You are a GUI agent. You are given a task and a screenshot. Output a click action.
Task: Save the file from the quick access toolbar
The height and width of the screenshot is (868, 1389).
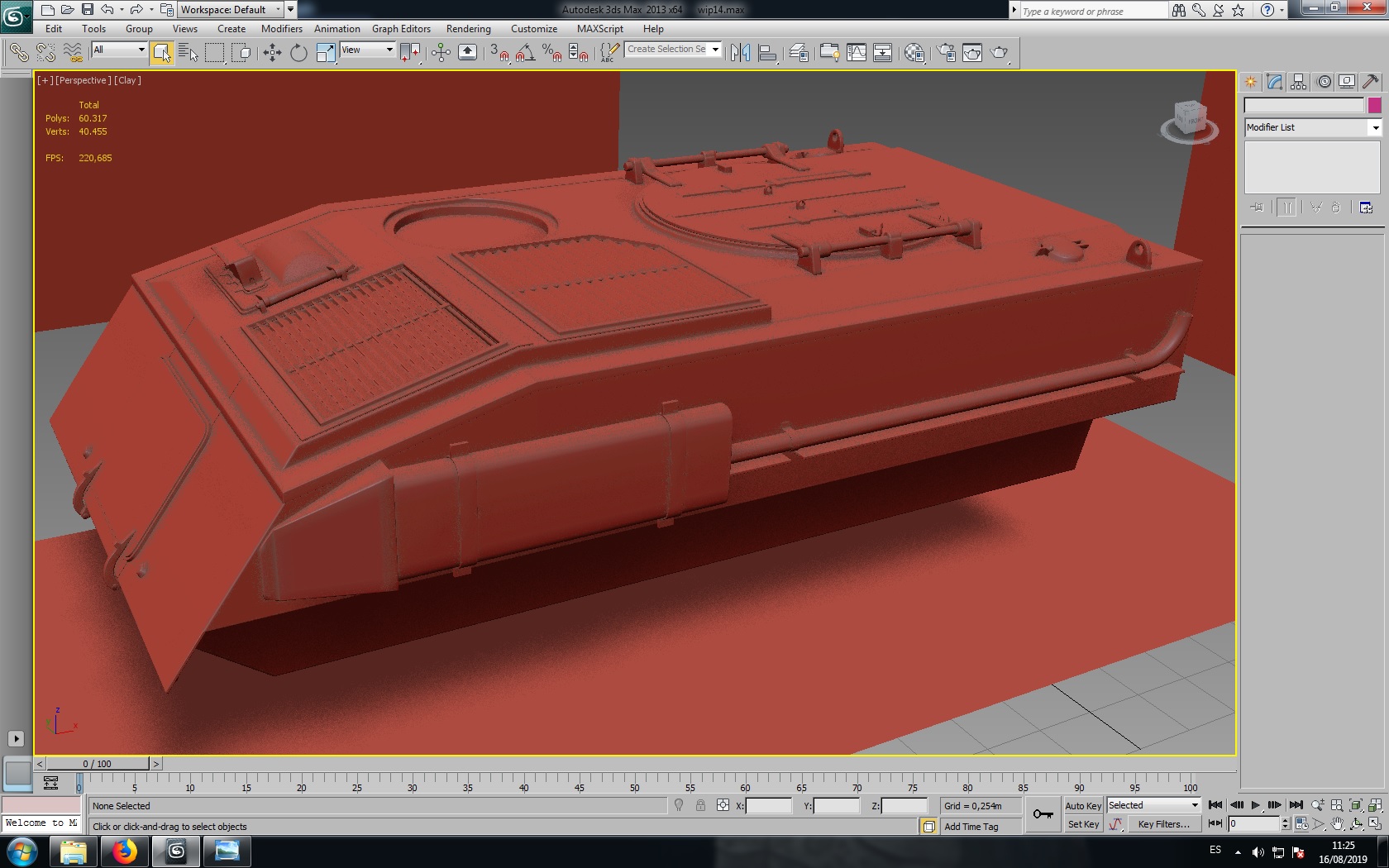[87, 10]
